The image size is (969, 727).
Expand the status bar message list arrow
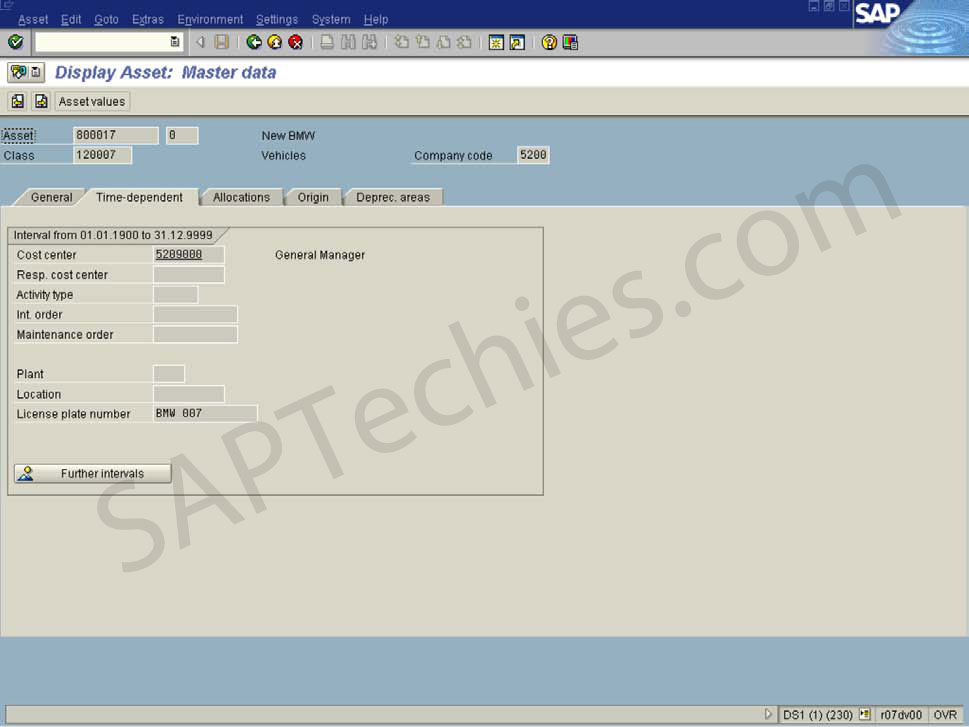(x=767, y=714)
